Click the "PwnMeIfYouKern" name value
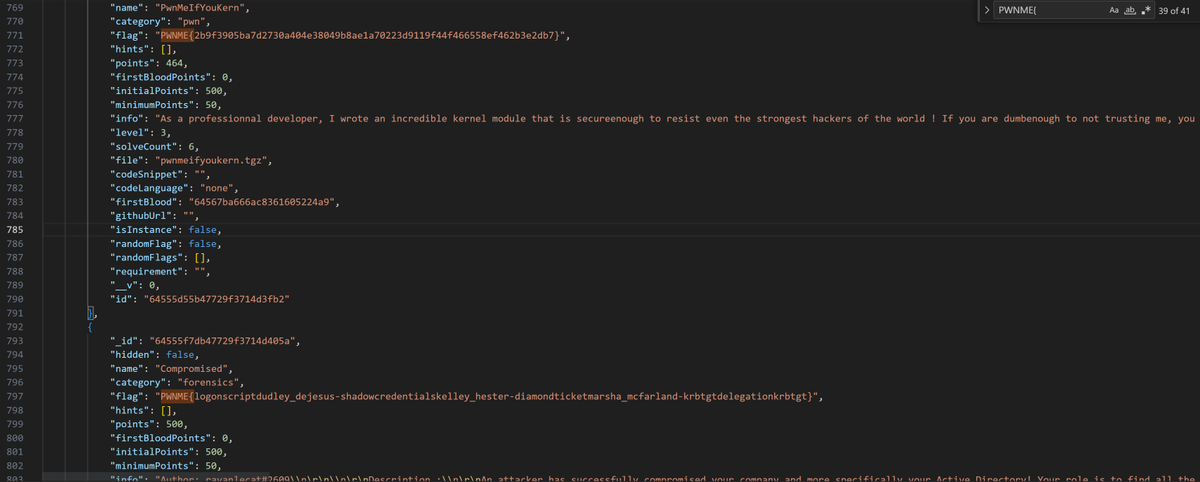This screenshot has height=482, width=1200. click(x=201, y=7)
